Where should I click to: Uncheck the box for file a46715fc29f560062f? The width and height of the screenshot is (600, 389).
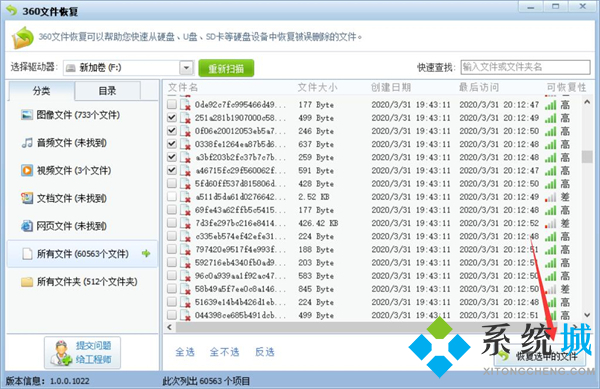[x=172, y=170]
